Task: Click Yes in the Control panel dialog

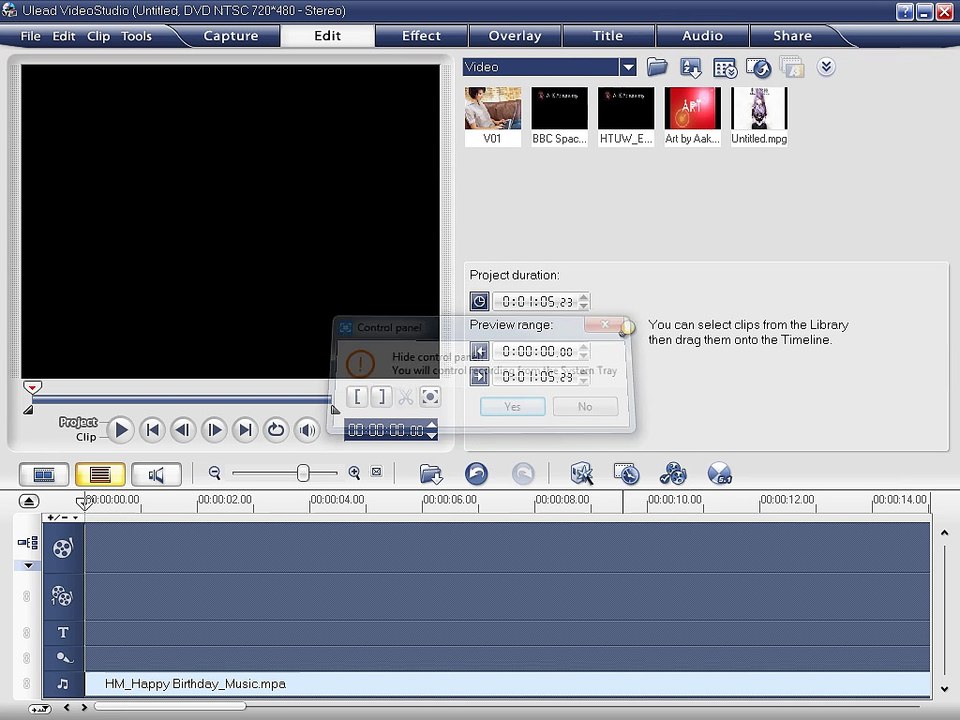Action: (x=512, y=407)
